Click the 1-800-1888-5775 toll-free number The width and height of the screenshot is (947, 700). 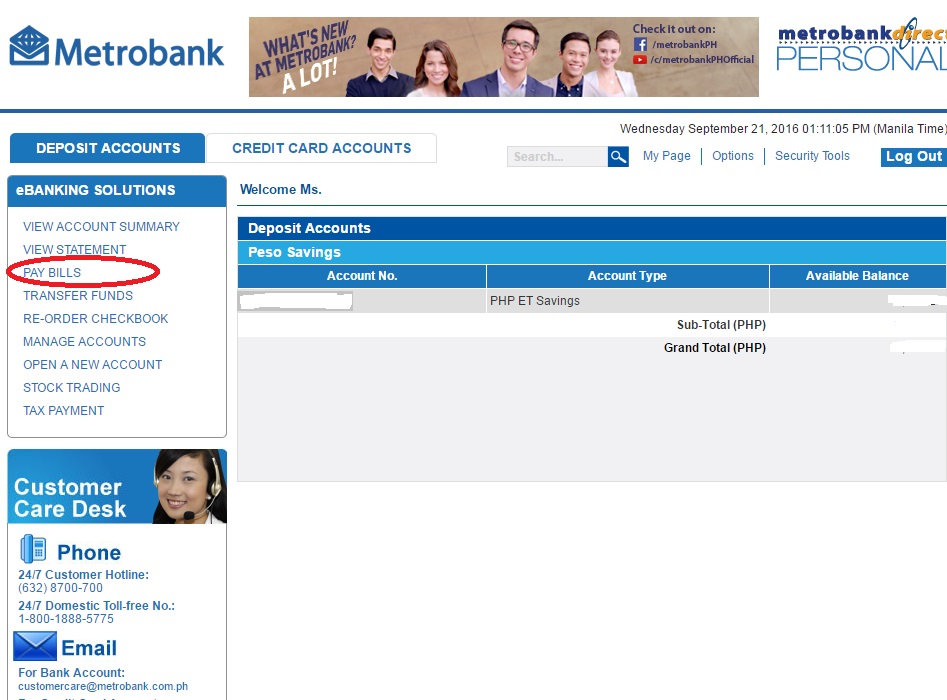[x=66, y=618]
